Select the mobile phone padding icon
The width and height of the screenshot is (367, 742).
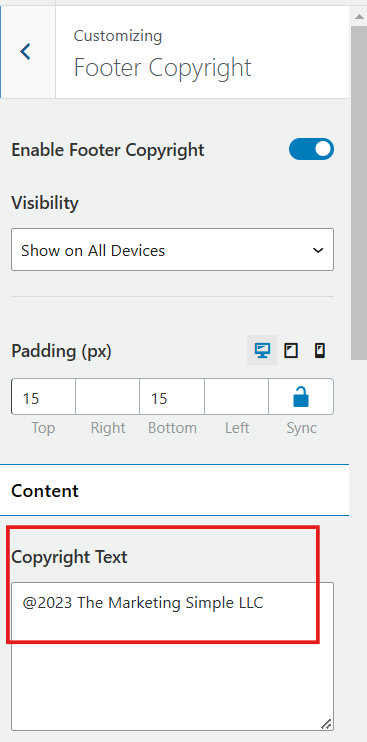pyautogui.click(x=320, y=351)
